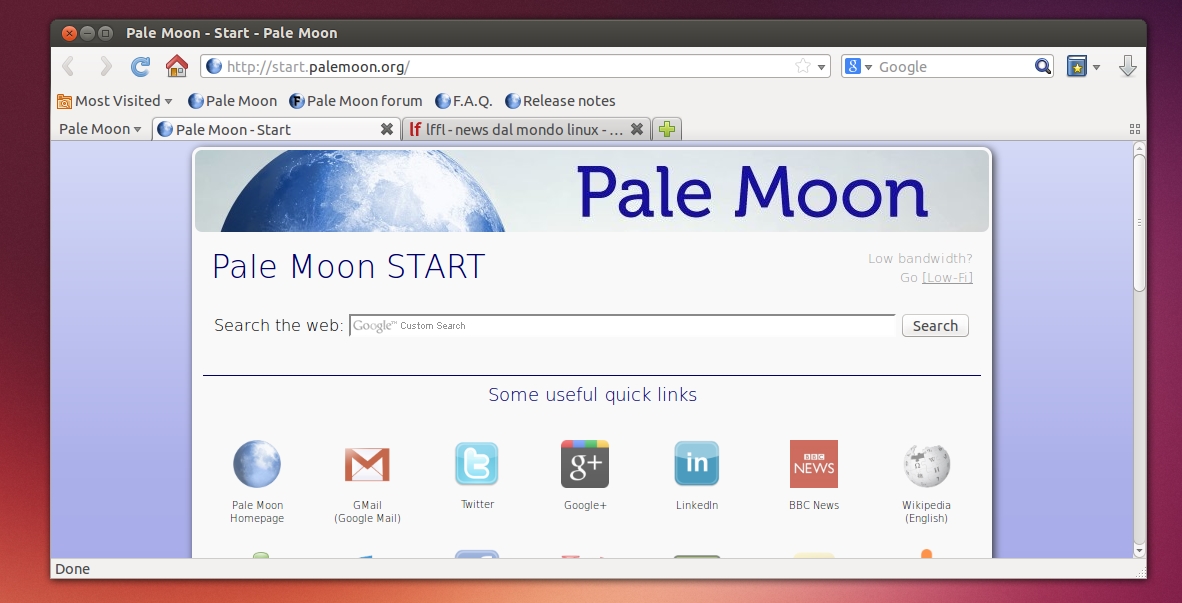Open the Bookmarks menu button
1182x603 pixels.
[x=1076, y=66]
